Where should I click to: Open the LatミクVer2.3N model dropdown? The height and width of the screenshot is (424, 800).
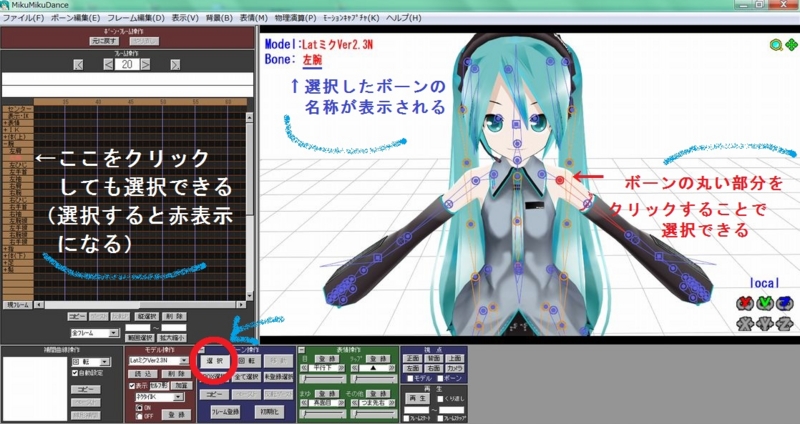coord(184,361)
